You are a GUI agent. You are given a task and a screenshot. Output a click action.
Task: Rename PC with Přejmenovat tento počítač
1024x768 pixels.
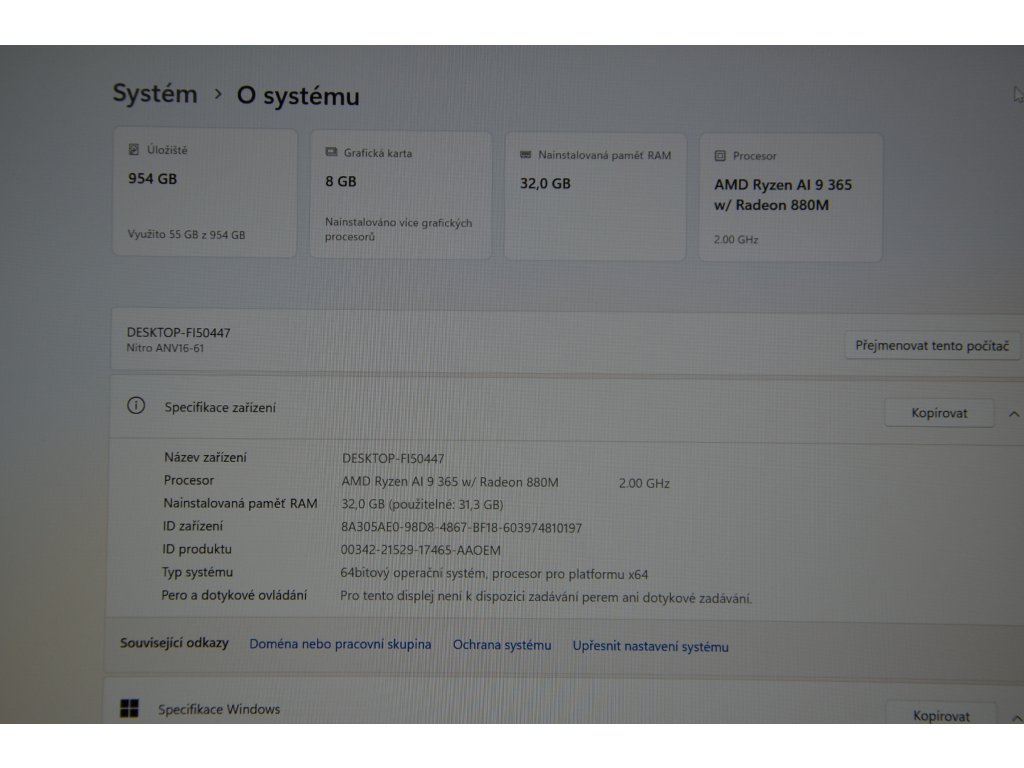[932, 345]
